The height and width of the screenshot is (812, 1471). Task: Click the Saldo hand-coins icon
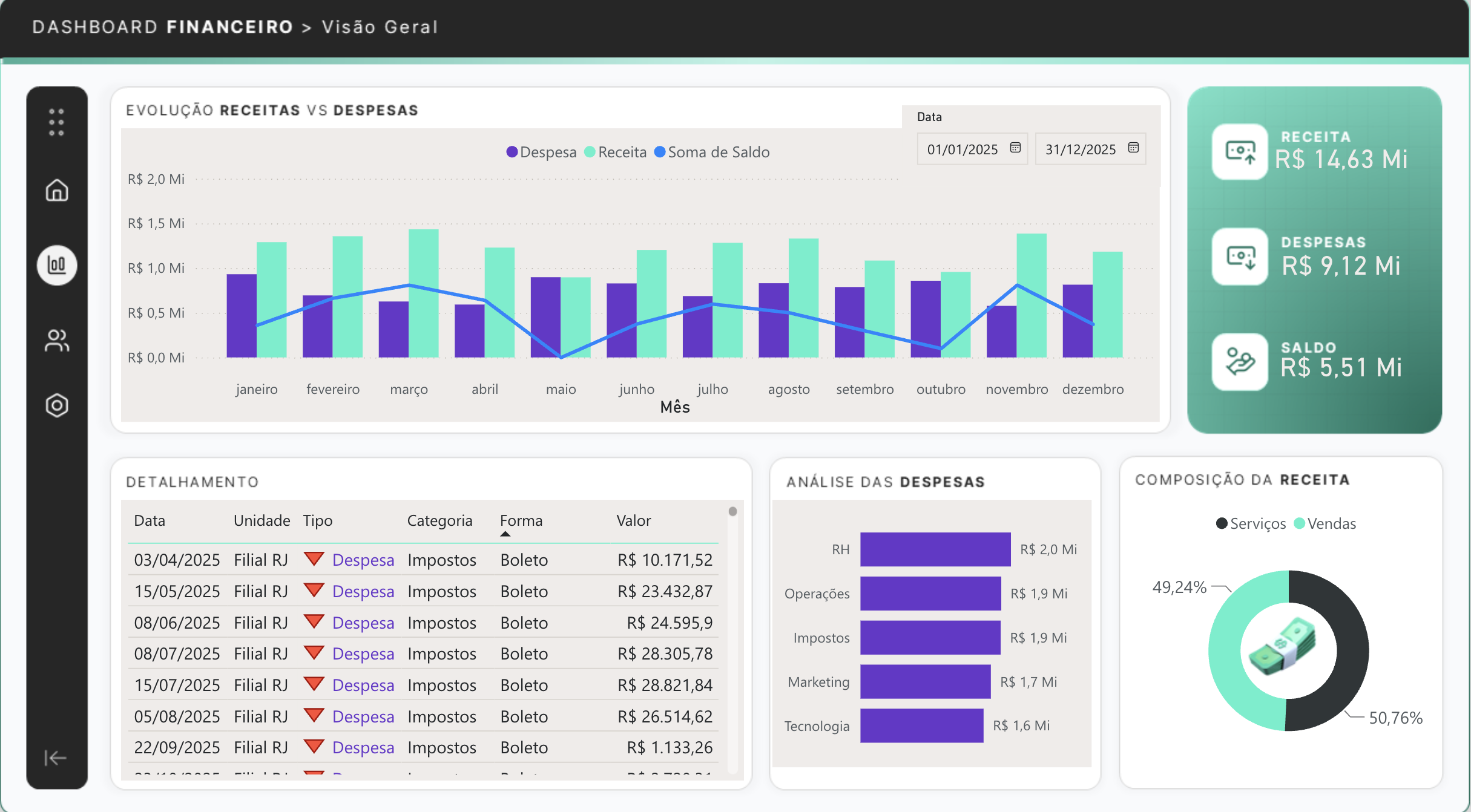click(x=1240, y=362)
